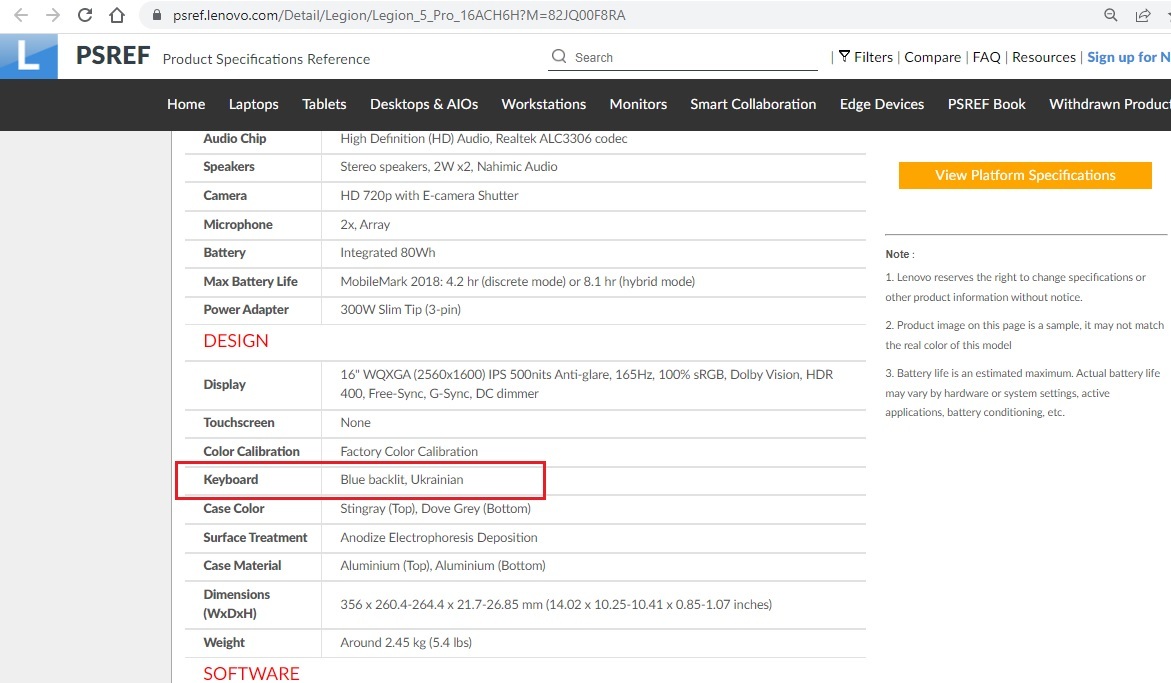Go to the browser home page icon
This screenshot has width=1171, height=683.
pyautogui.click(x=117, y=15)
